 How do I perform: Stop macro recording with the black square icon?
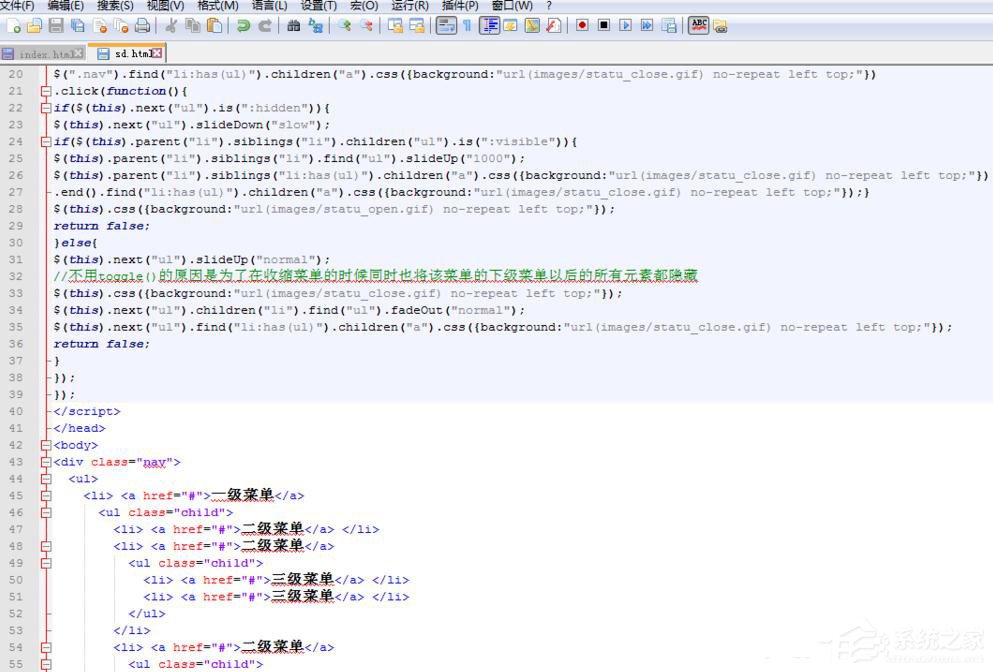tap(604, 27)
